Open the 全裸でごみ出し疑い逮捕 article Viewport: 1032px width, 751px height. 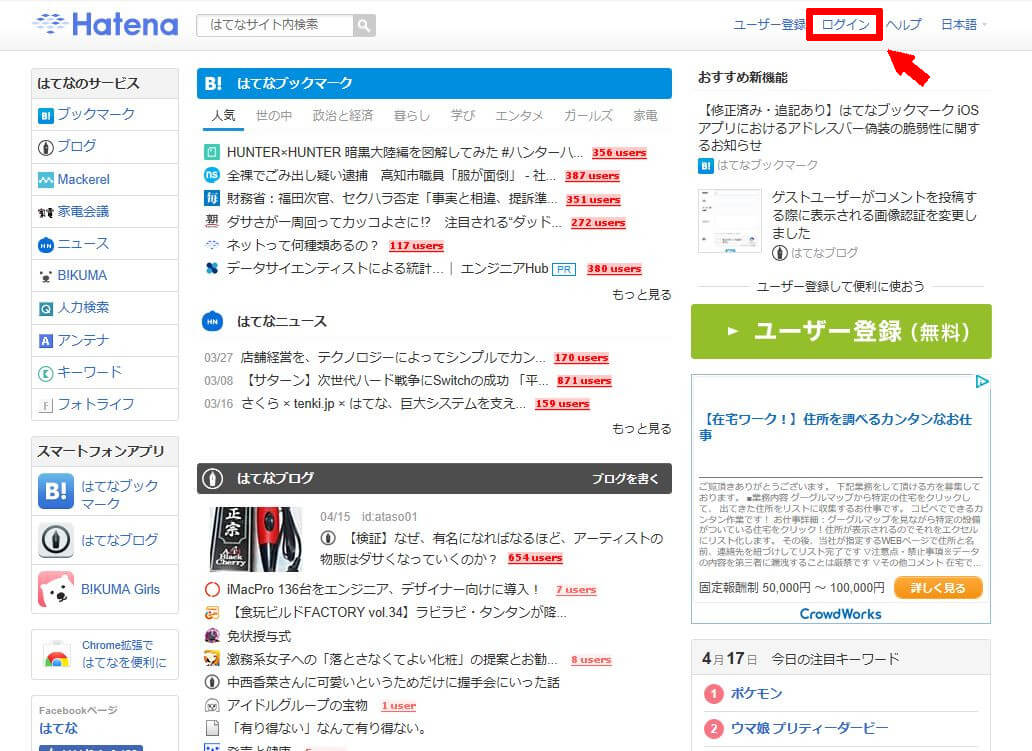click(391, 176)
